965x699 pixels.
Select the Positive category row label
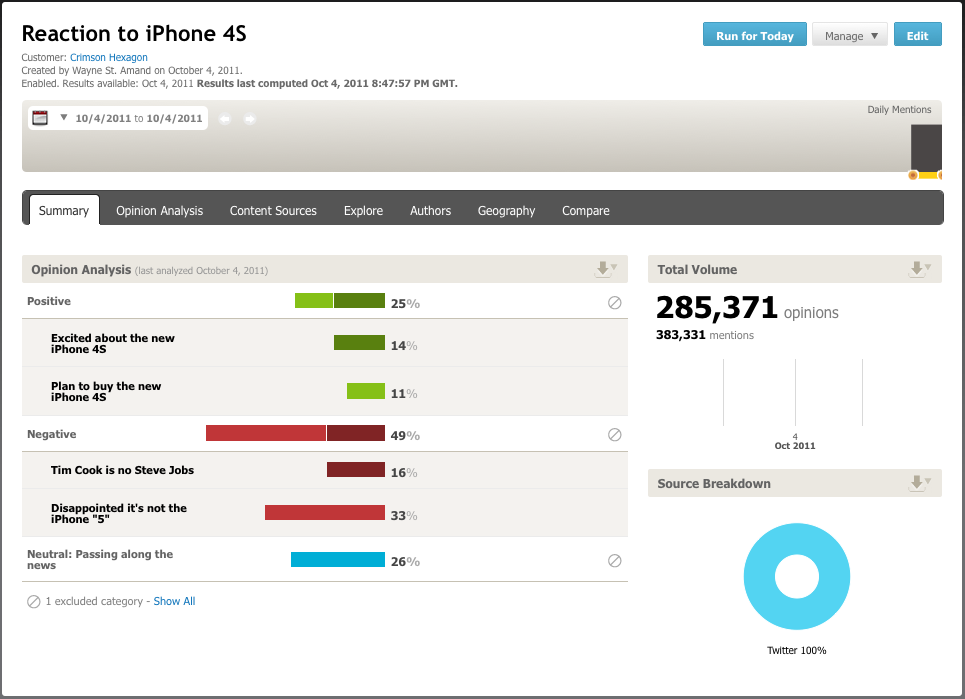tap(49, 301)
